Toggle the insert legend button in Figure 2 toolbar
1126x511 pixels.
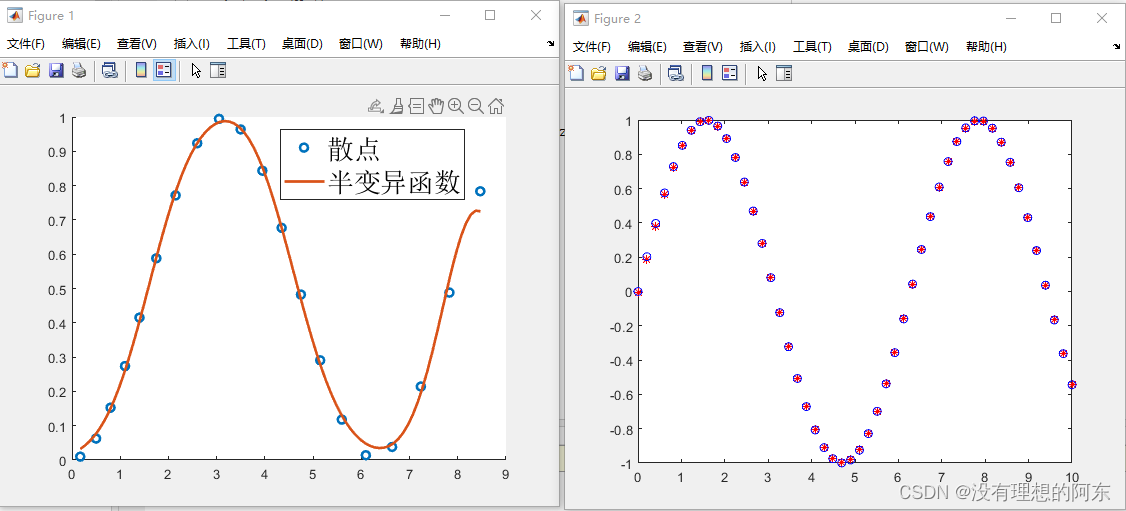[730, 72]
